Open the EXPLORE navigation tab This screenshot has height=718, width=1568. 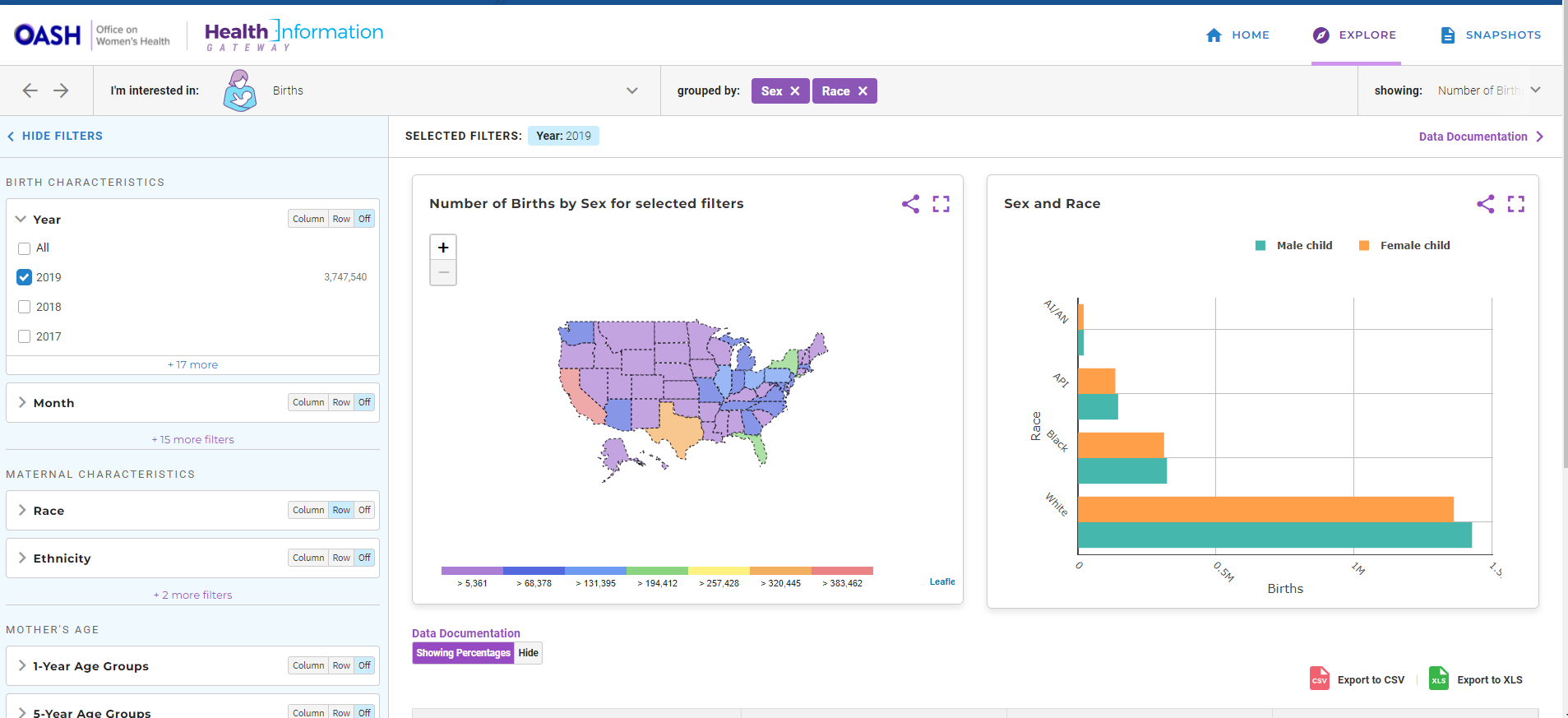[1355, 35]
